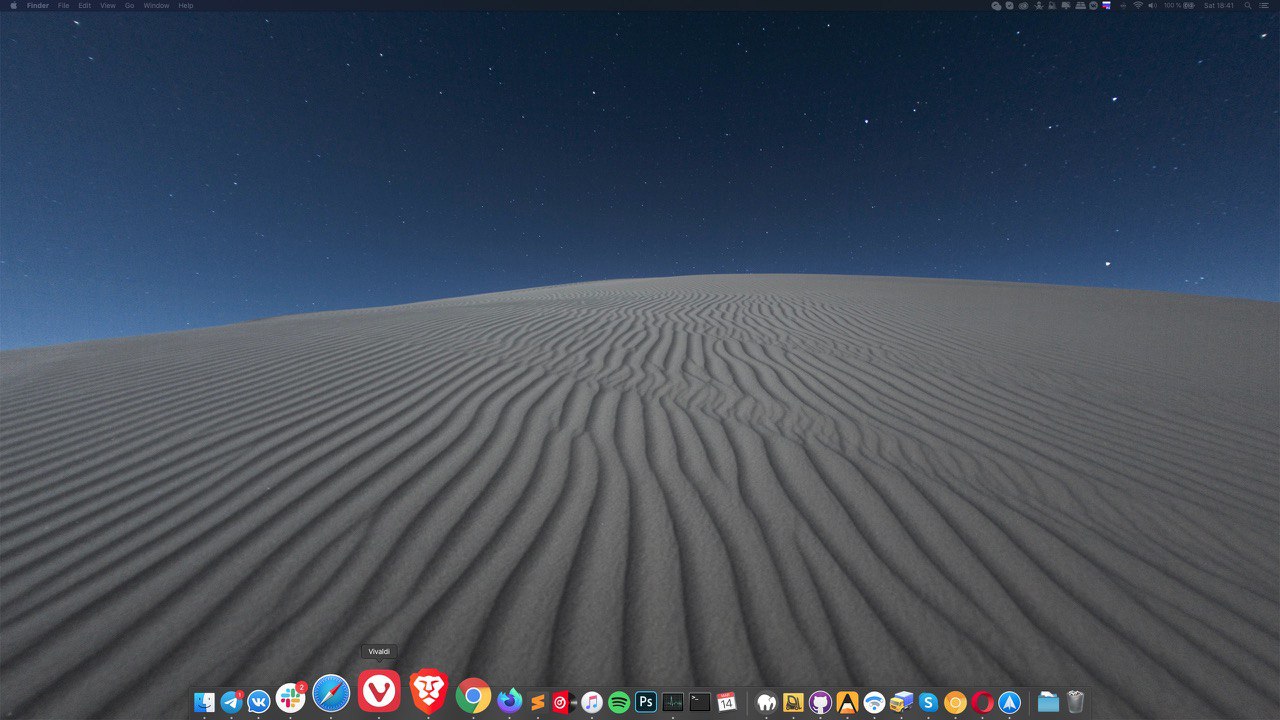
Task: Open the Wi-Fi signal app in Dock
Action: [x=874, y=702]
